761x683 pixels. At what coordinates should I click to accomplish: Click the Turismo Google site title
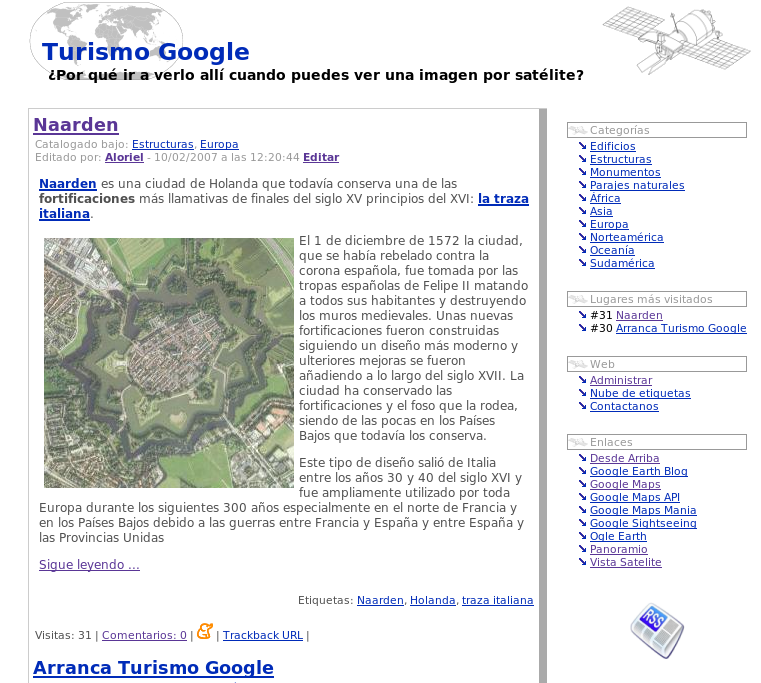tap(146, 51)
